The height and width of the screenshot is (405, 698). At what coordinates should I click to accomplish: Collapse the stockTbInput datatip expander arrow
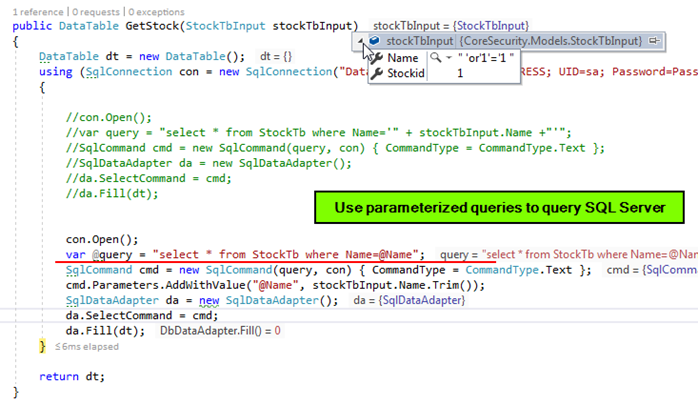[360, 41]
